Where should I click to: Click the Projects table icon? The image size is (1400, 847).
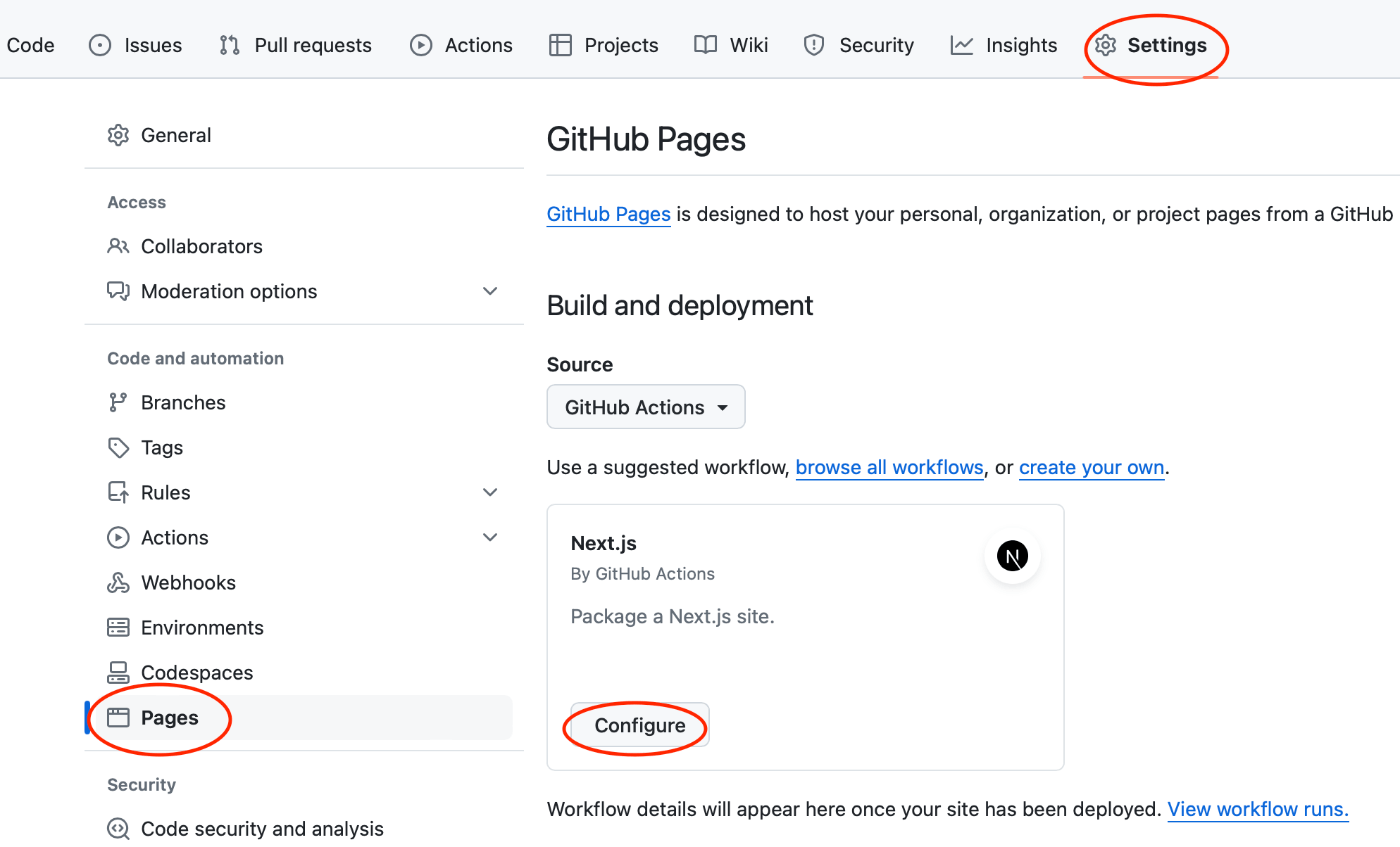[x=560, y=45]
